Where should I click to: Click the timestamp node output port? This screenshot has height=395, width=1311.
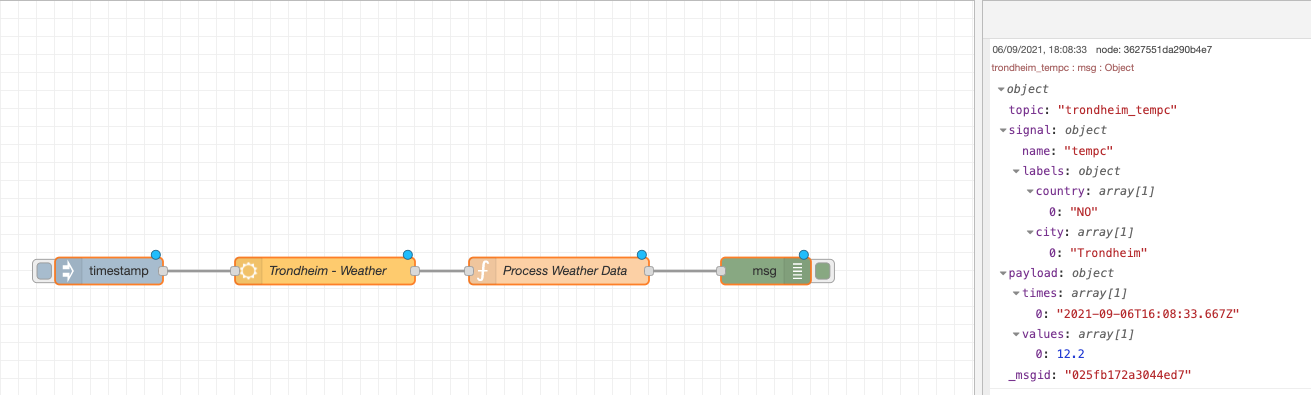(x=163, y=271)
